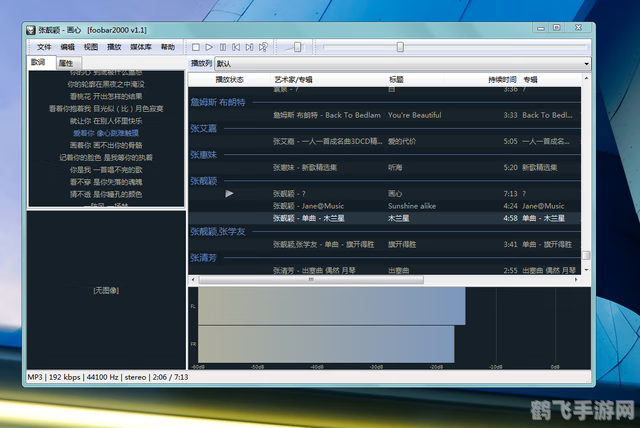Screen dimensions: 640x428
Task: Click the FL channel level meter bar
Action: [x=331, y=306]
